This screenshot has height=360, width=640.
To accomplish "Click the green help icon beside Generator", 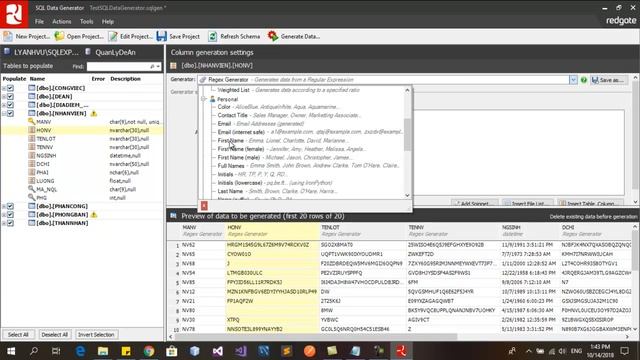I will (584, 80).
